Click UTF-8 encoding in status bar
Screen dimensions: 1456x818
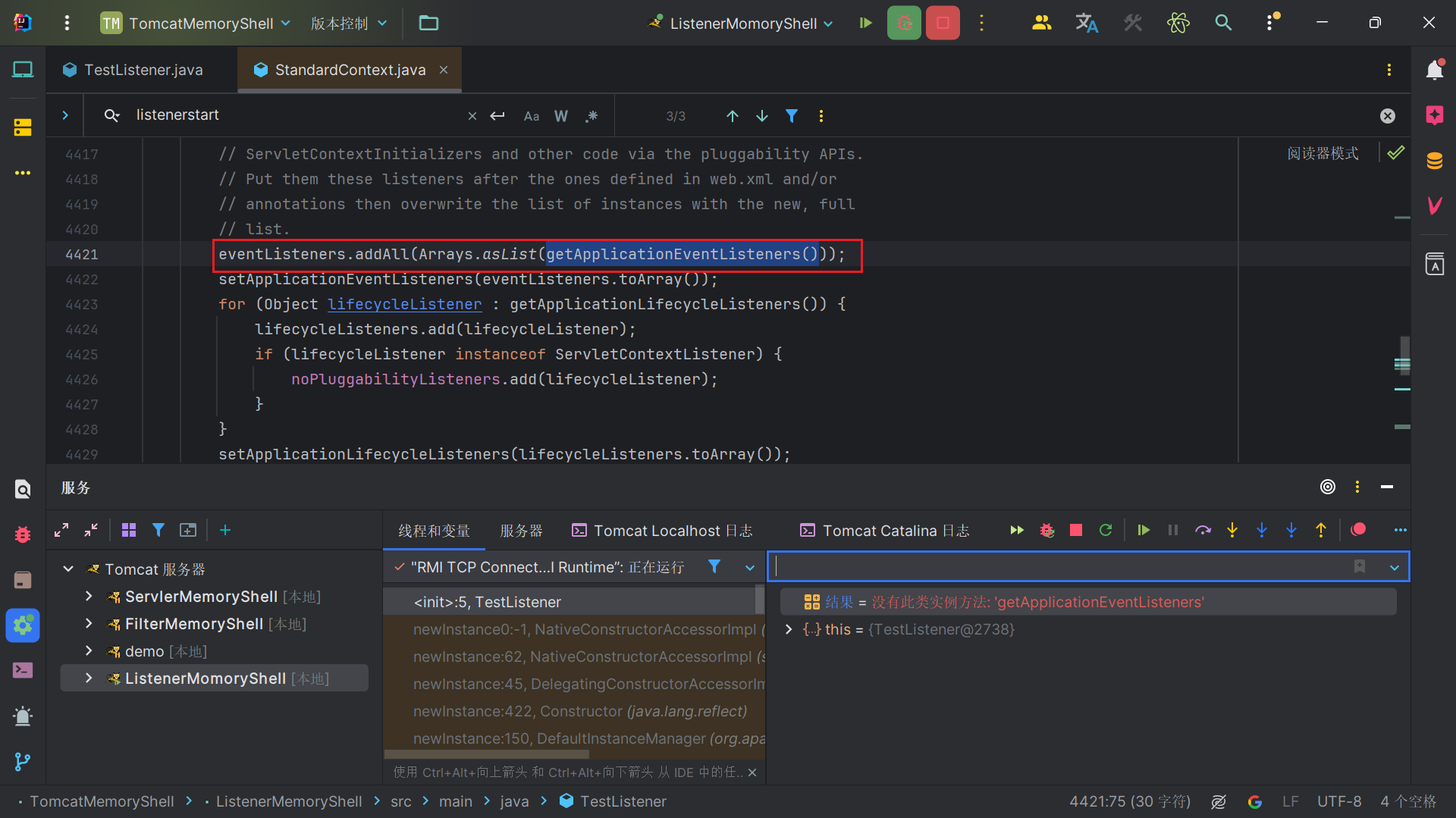(x=1339, y=801)
